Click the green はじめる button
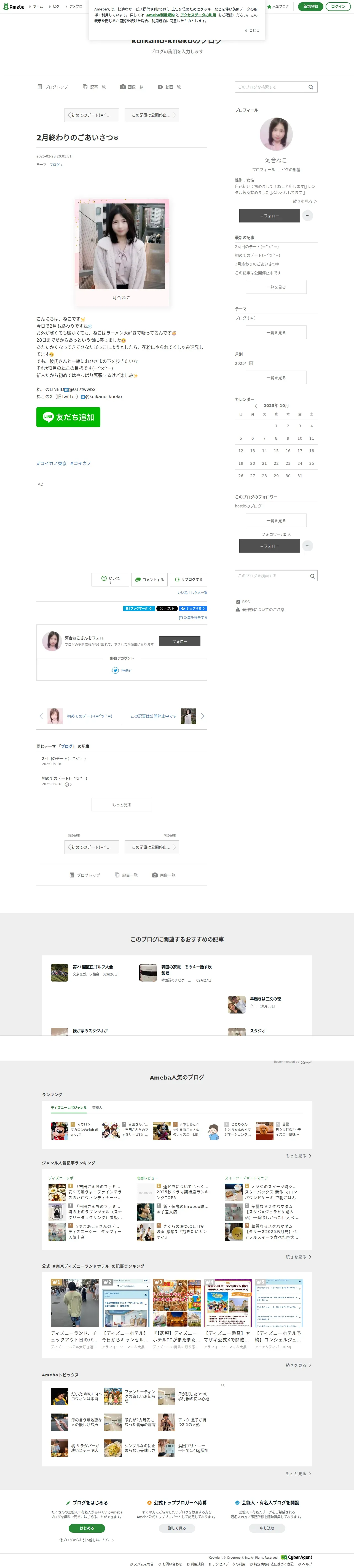 pos(87,1528)
